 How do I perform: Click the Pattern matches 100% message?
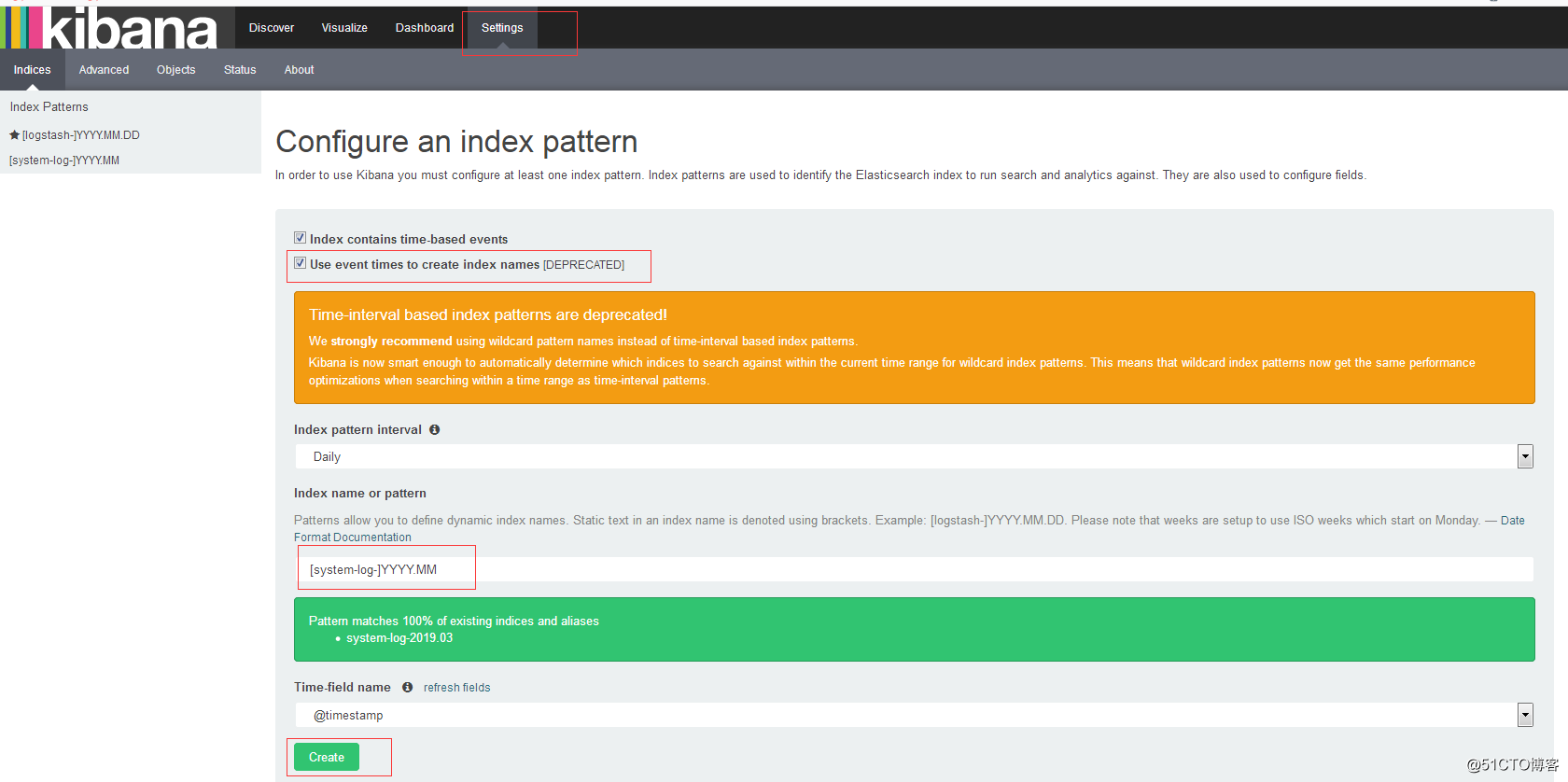[x=454, y=621]
